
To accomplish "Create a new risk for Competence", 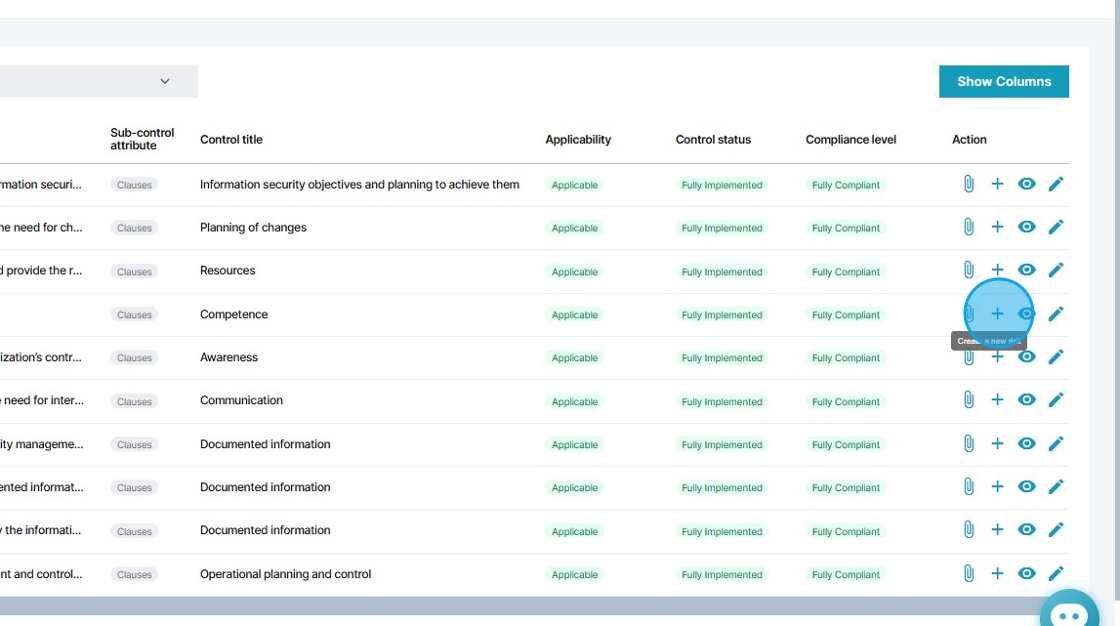I will [x=997, y=314].
